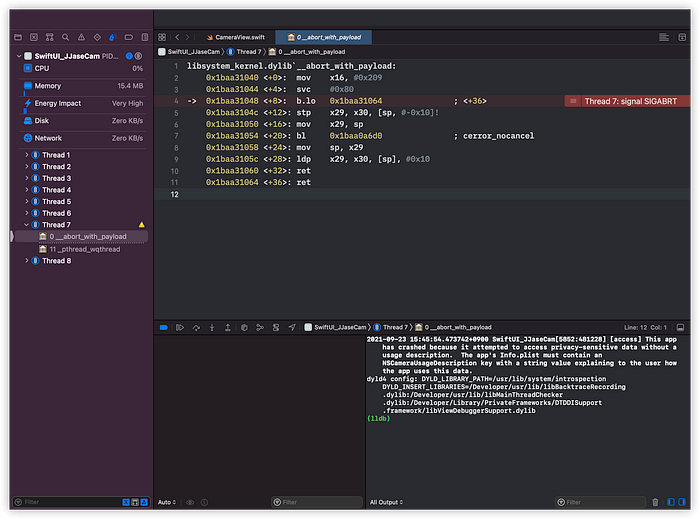Hide the debug area icon
Viewport: 700px width, 519px height.
point(680,328)
